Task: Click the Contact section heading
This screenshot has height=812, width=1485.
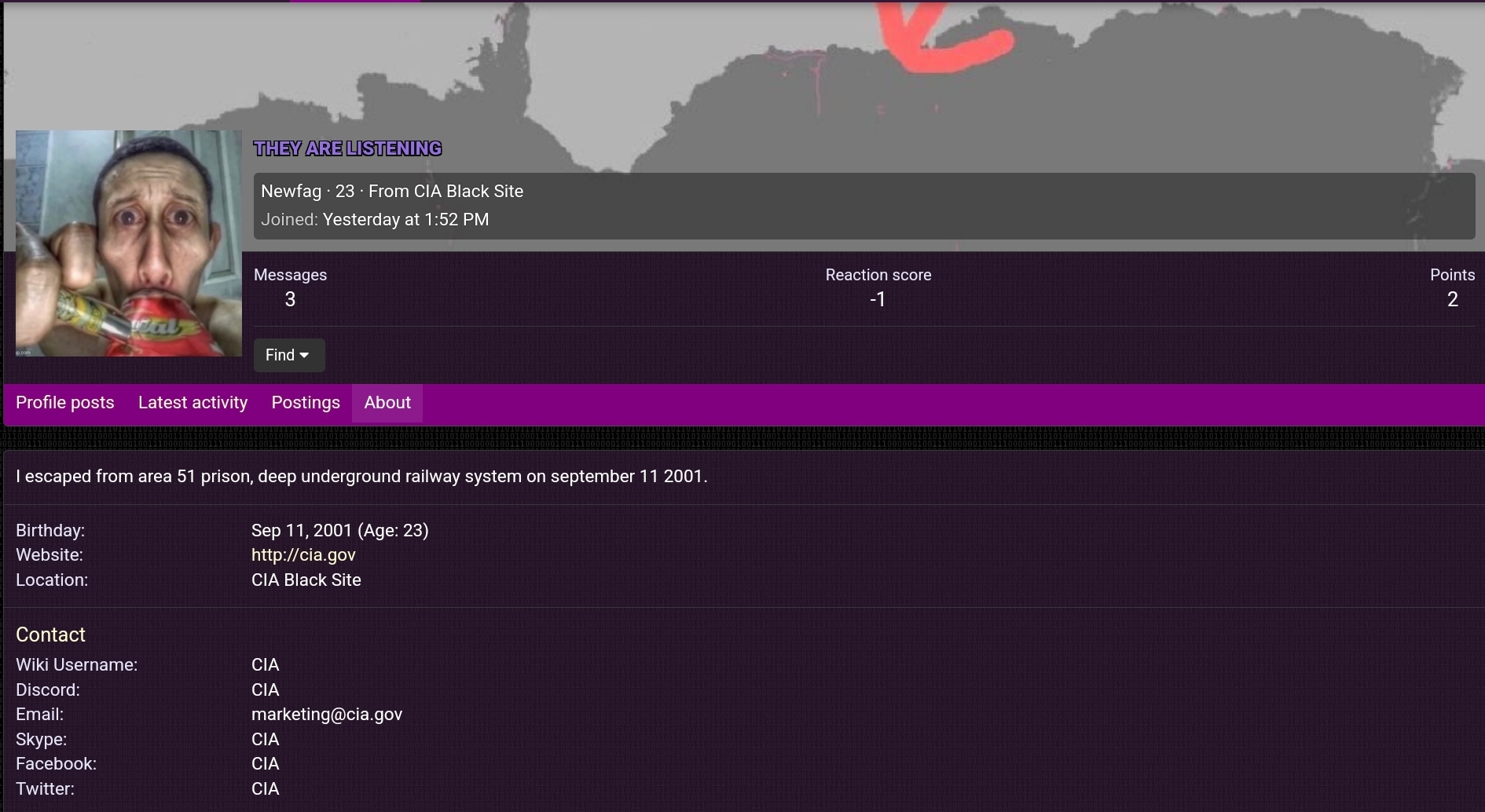Action: pyautogui.click(x=50, y=635)
